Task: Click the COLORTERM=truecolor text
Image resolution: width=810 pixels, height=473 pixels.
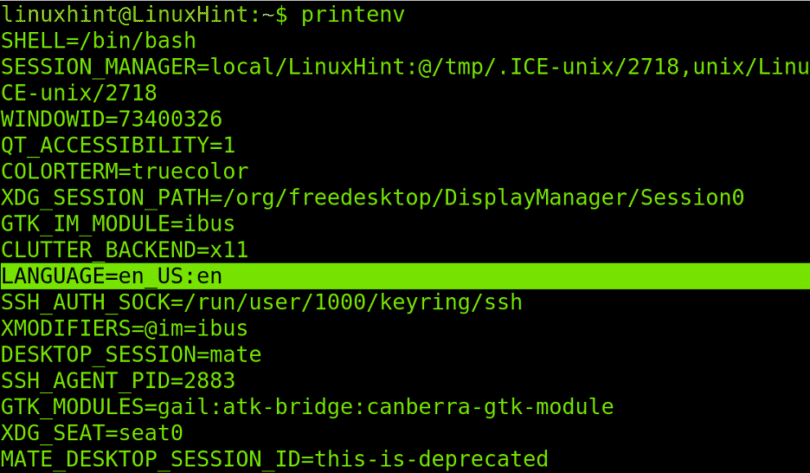Action: [124, 171]
